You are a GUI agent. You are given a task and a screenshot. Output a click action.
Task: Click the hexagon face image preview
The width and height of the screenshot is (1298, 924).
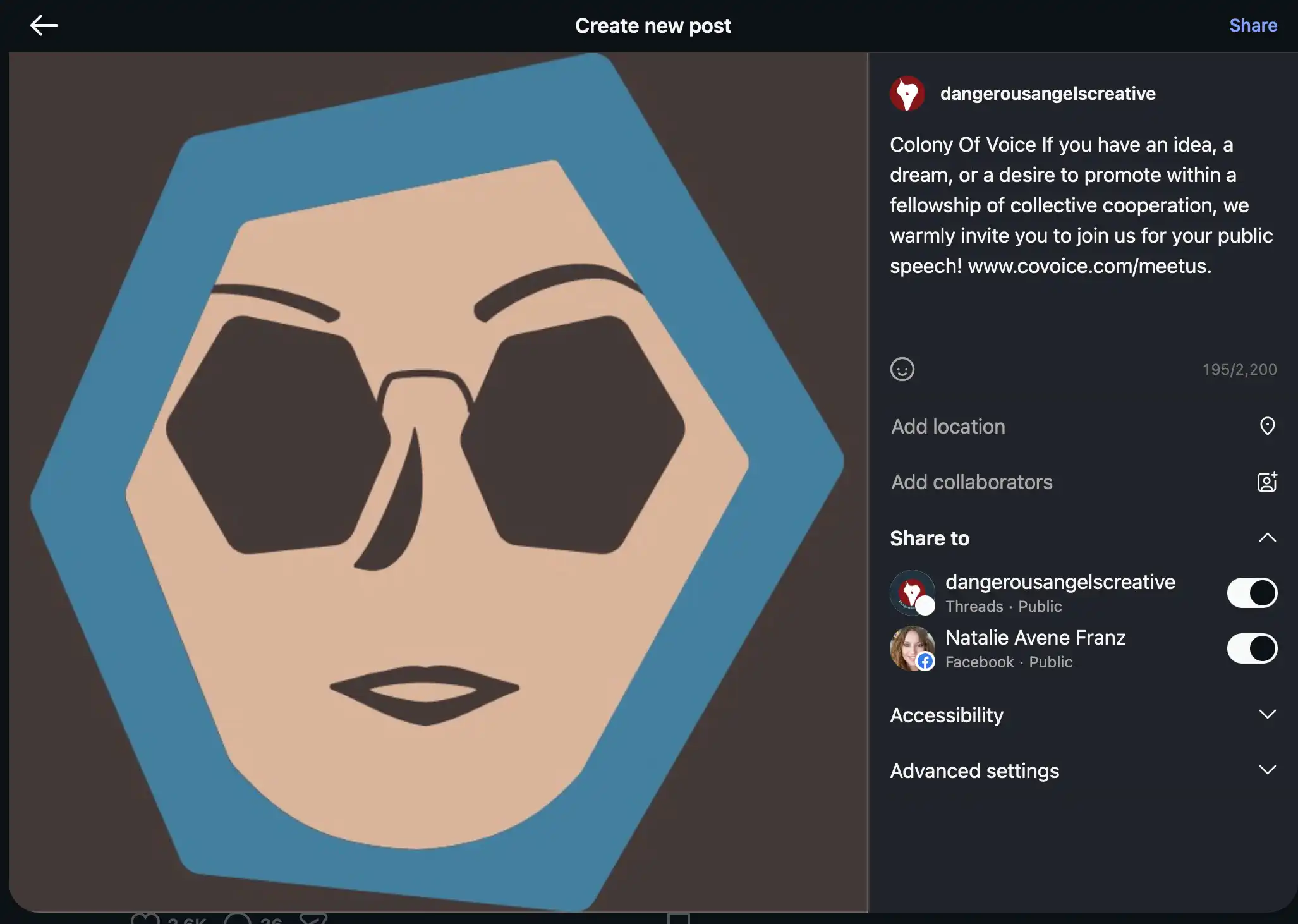click(438, 482)
